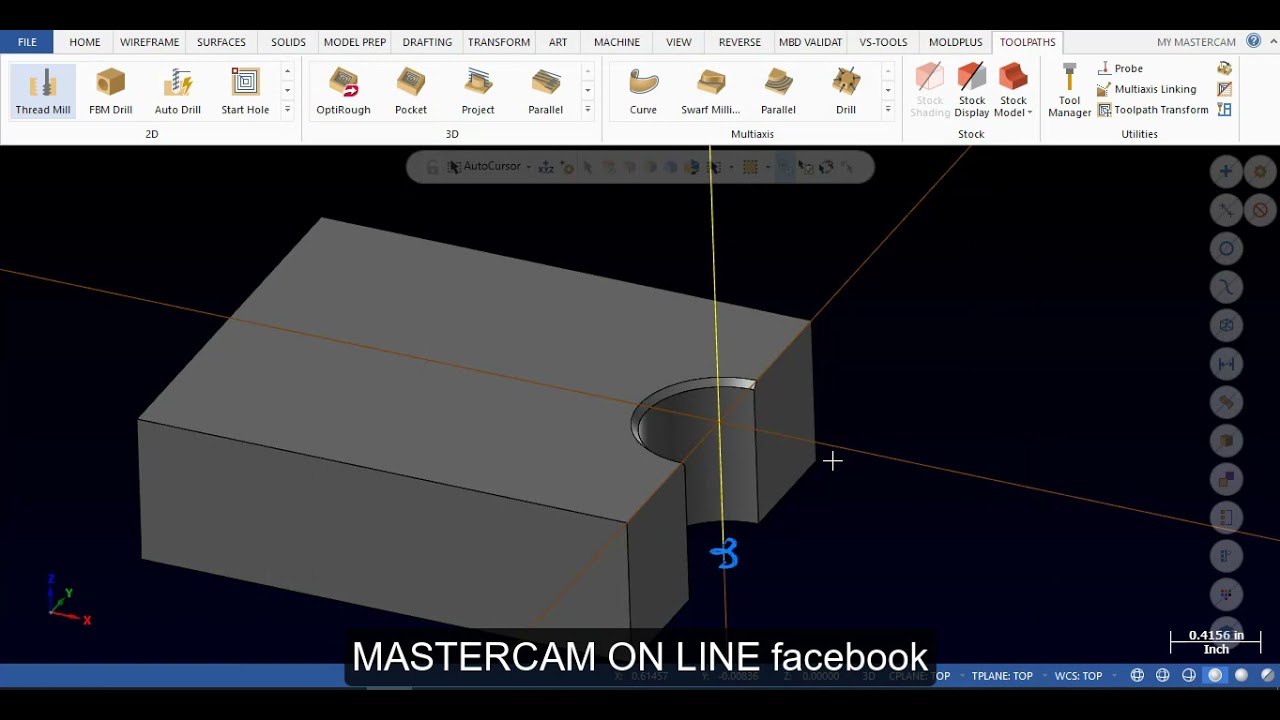
Task: Click the dimension icon in right toolbar
Action: point(1226,364)
